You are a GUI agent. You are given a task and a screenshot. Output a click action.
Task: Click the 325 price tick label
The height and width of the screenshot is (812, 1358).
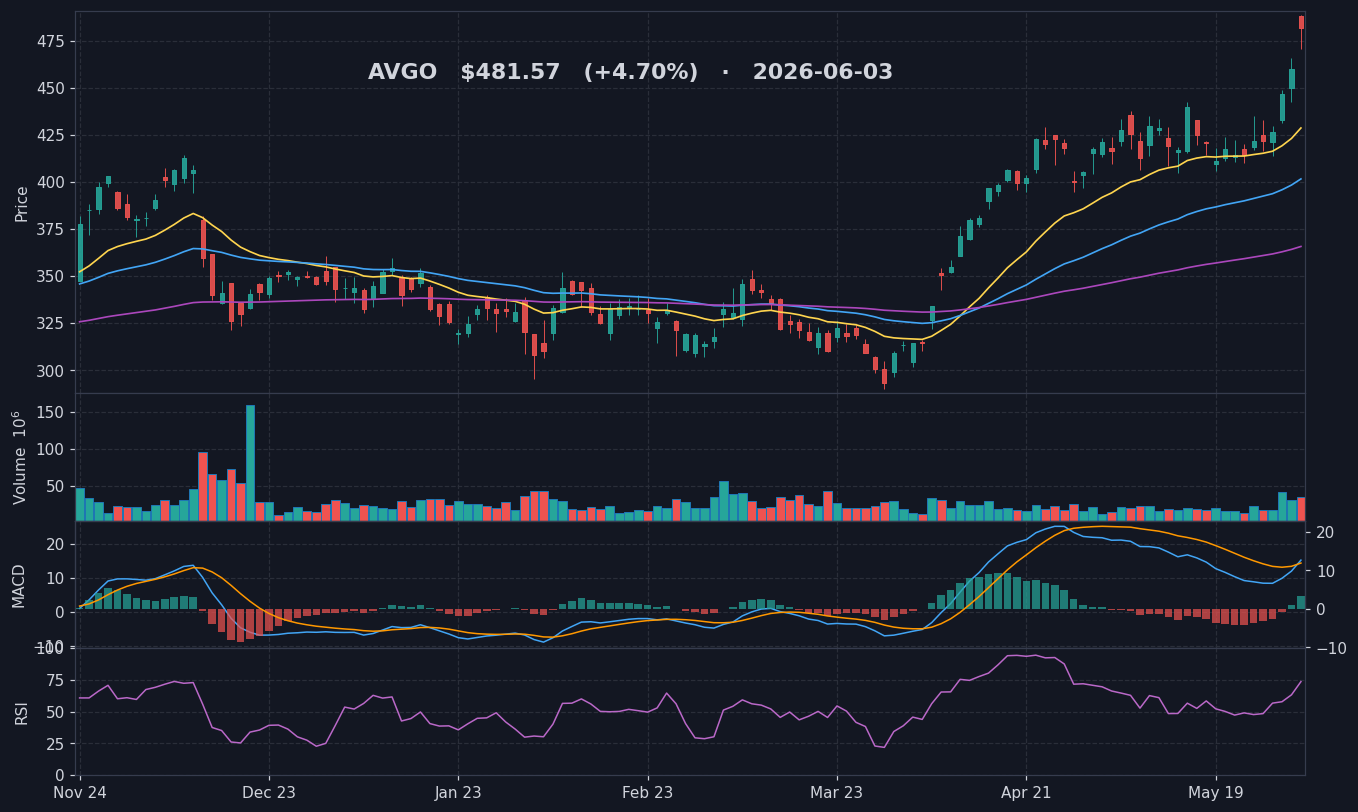click(x=50, y=323)
